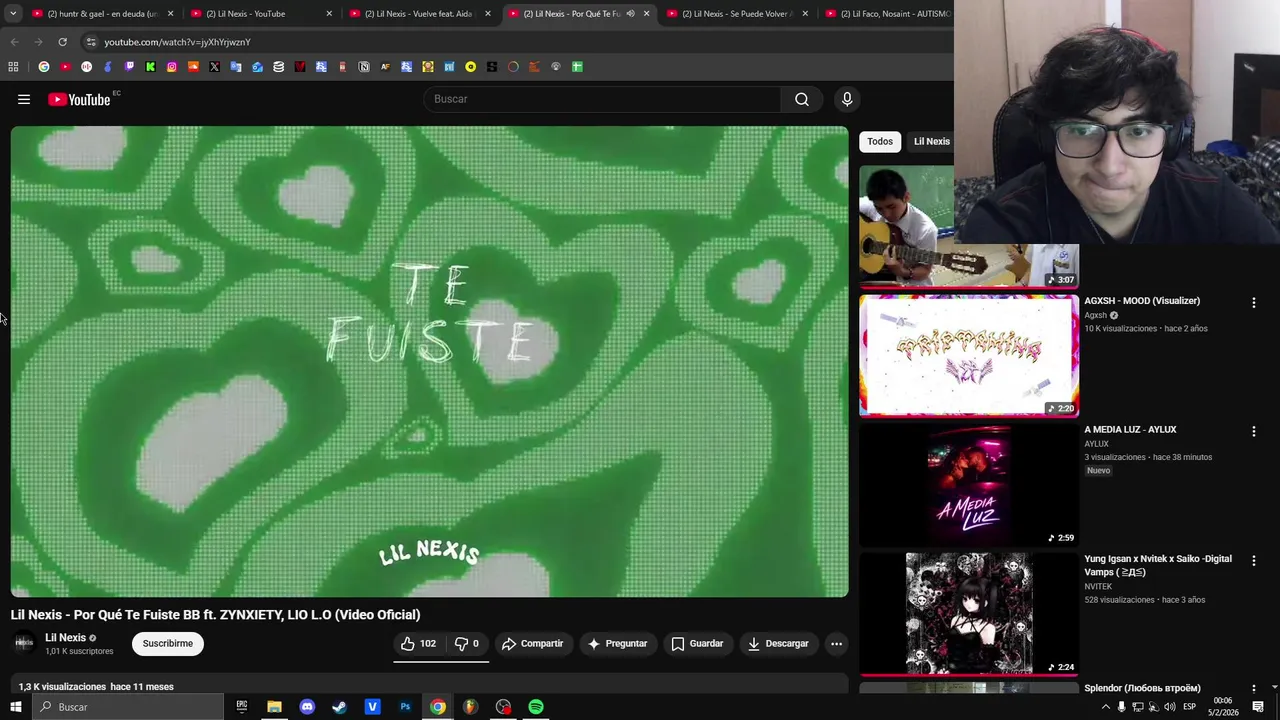Screen dimensions: 1280x720
Task: Open the NVITEK channel name
Action: point(1098,587)
